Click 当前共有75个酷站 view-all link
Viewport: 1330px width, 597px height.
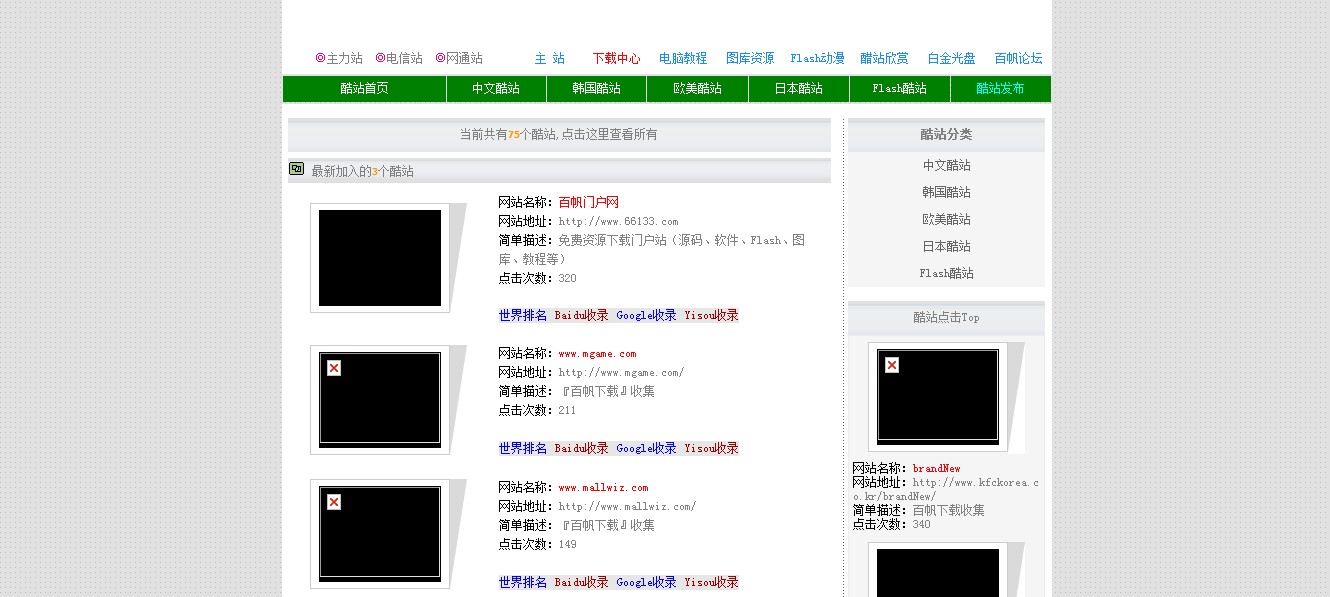558,135
